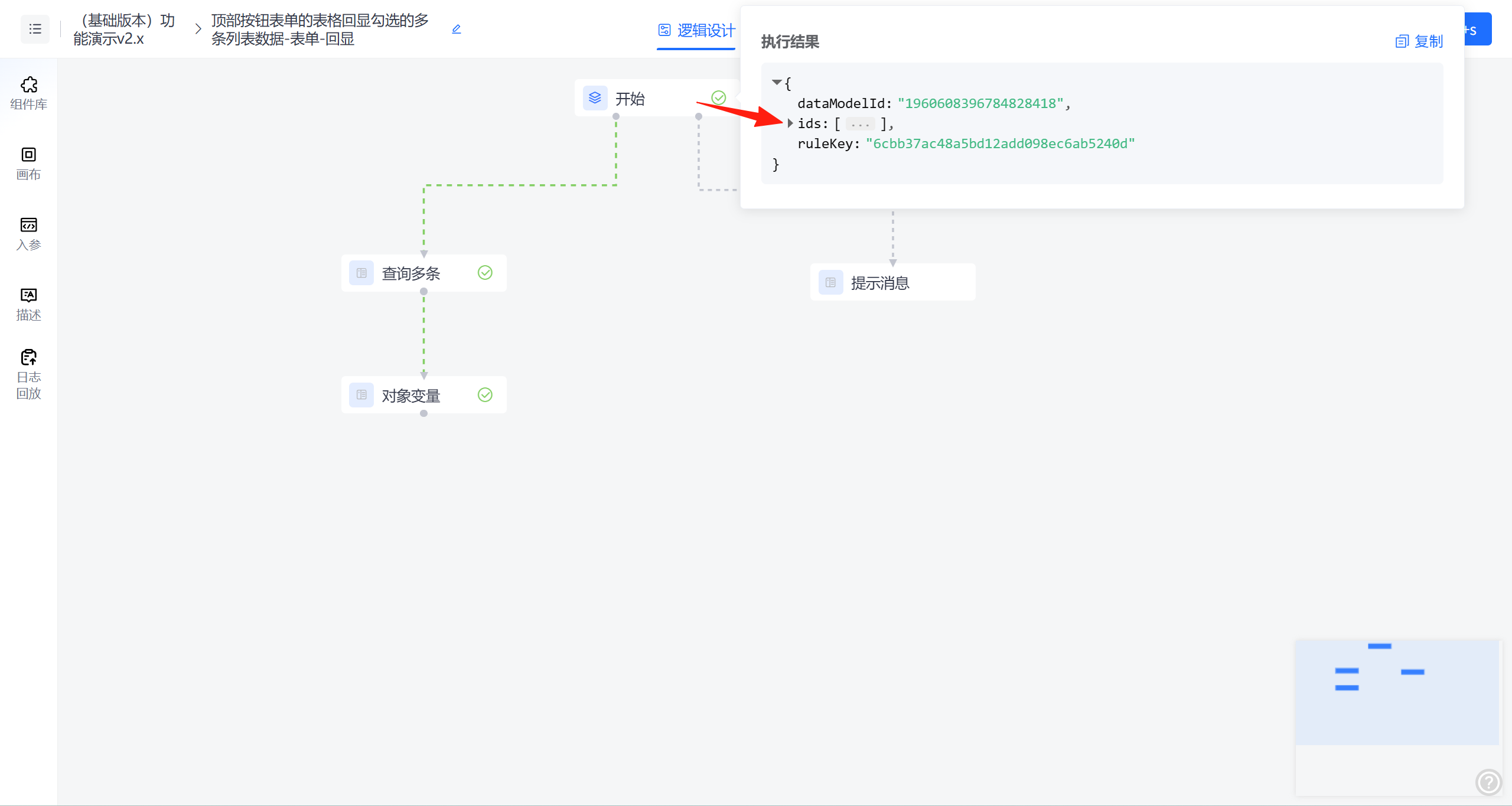Image resolution: width=1512 pixels, height=806 pixels.
Task: Click the green check status on 查询多条 node
Action: (x=485, y=273)
